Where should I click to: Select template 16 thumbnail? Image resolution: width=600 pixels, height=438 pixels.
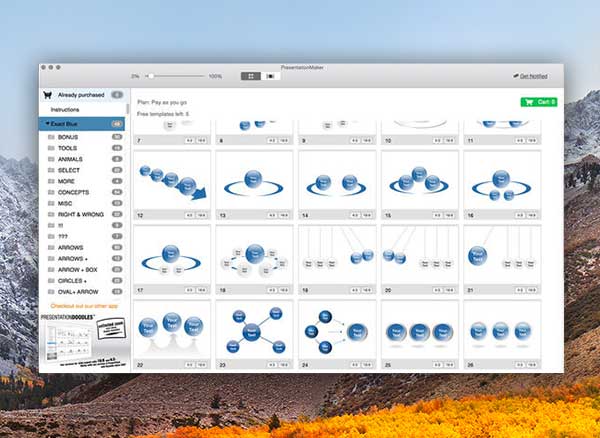click(502, 181)
